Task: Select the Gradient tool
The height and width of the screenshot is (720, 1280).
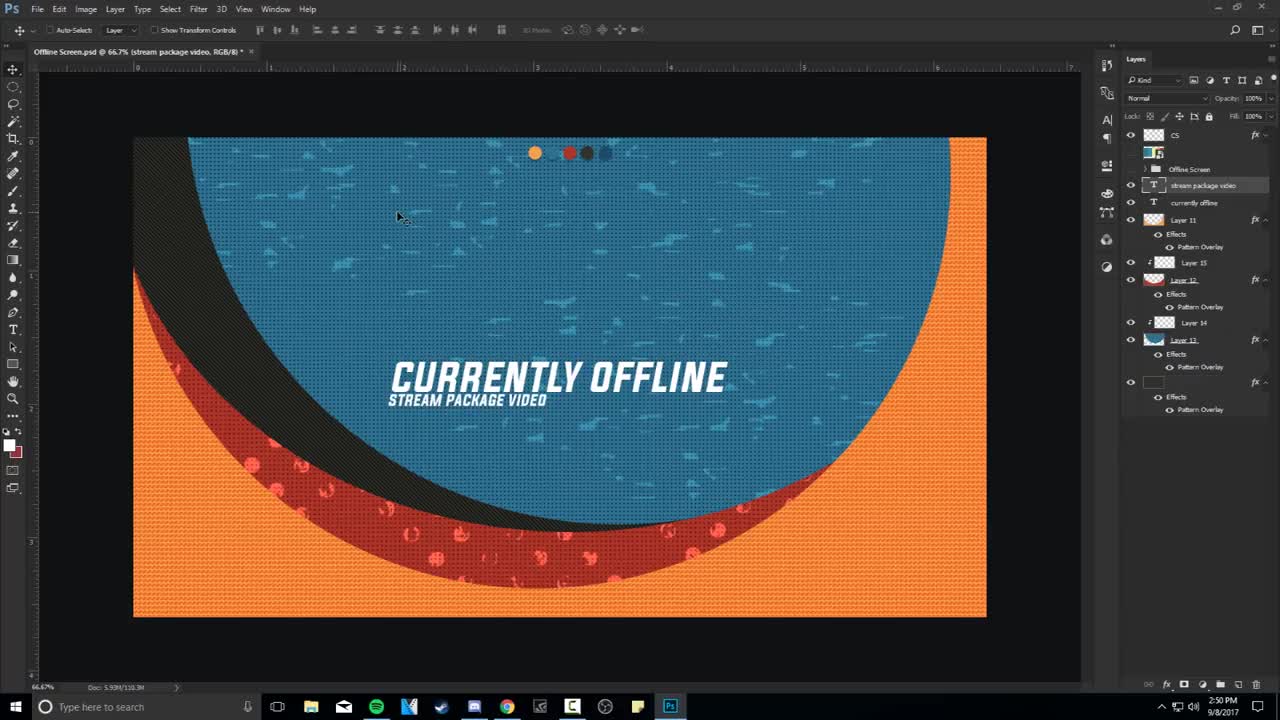Action: click(13, 260)
